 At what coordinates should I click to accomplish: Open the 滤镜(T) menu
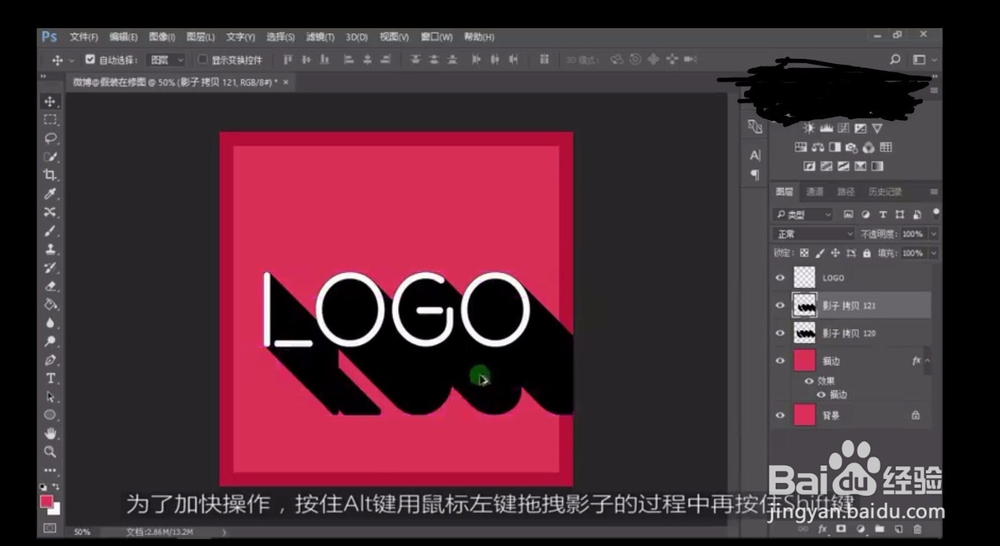320,37
